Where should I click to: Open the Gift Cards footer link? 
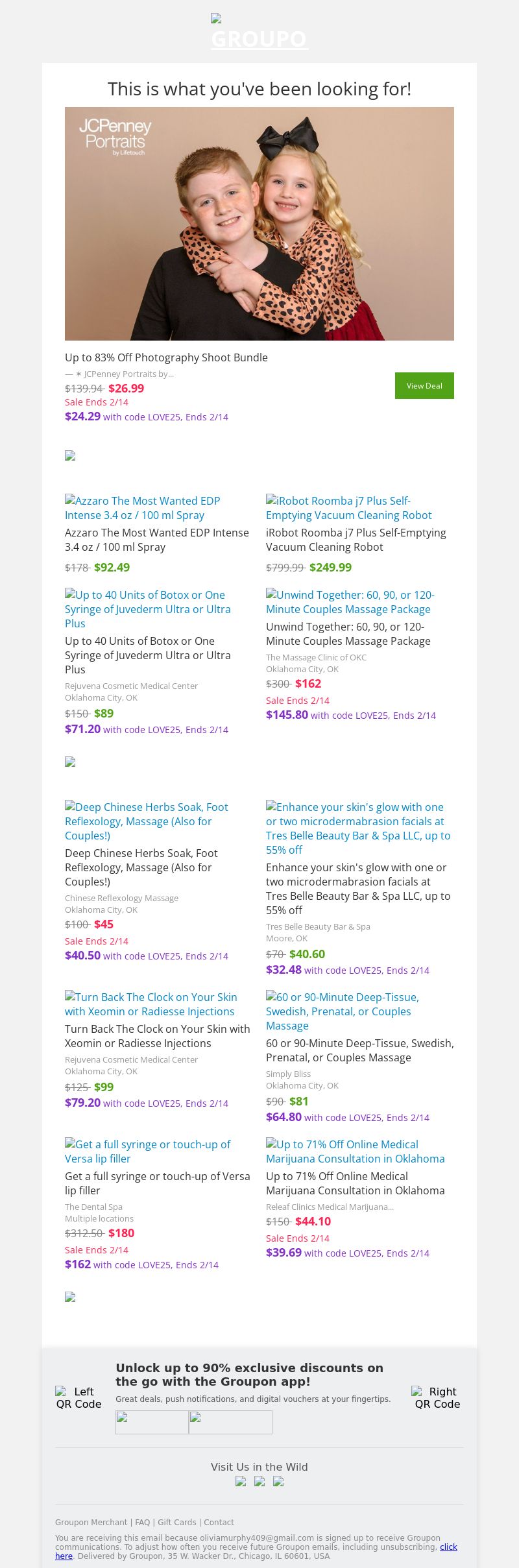click(x=176, y=1522)
